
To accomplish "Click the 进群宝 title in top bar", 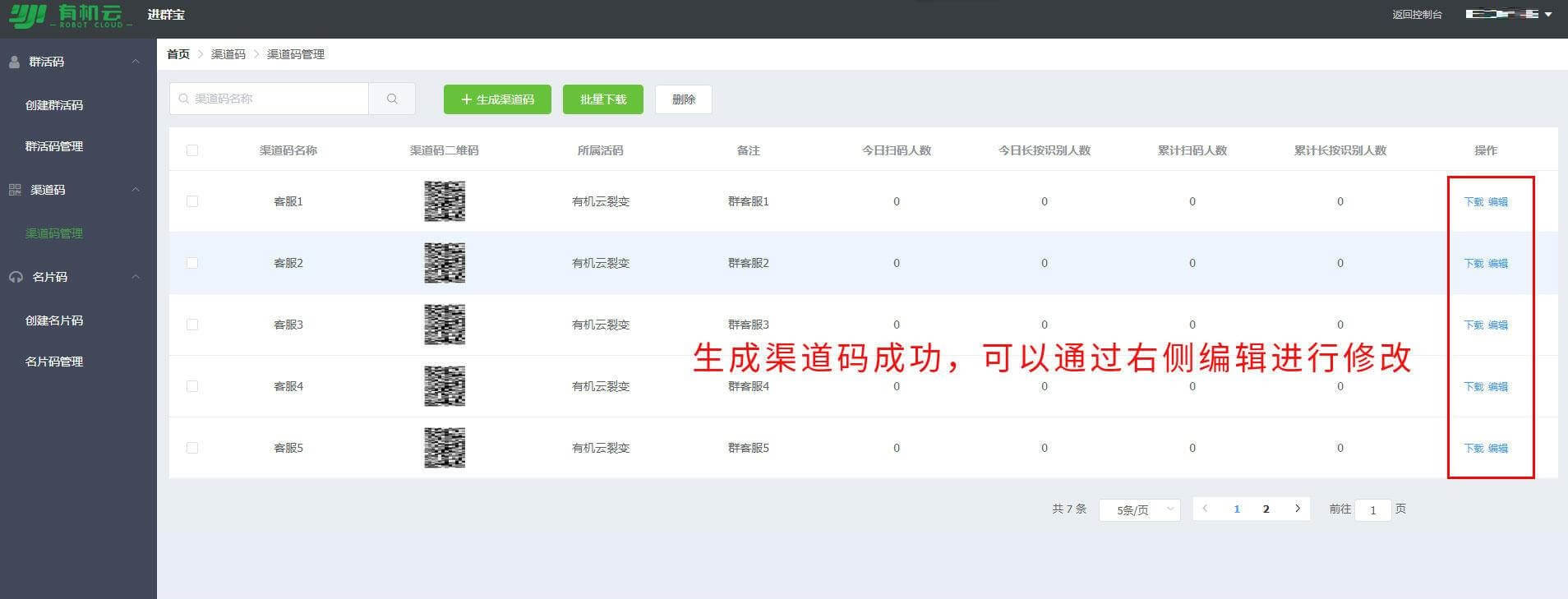I will [x=166, y=15].
